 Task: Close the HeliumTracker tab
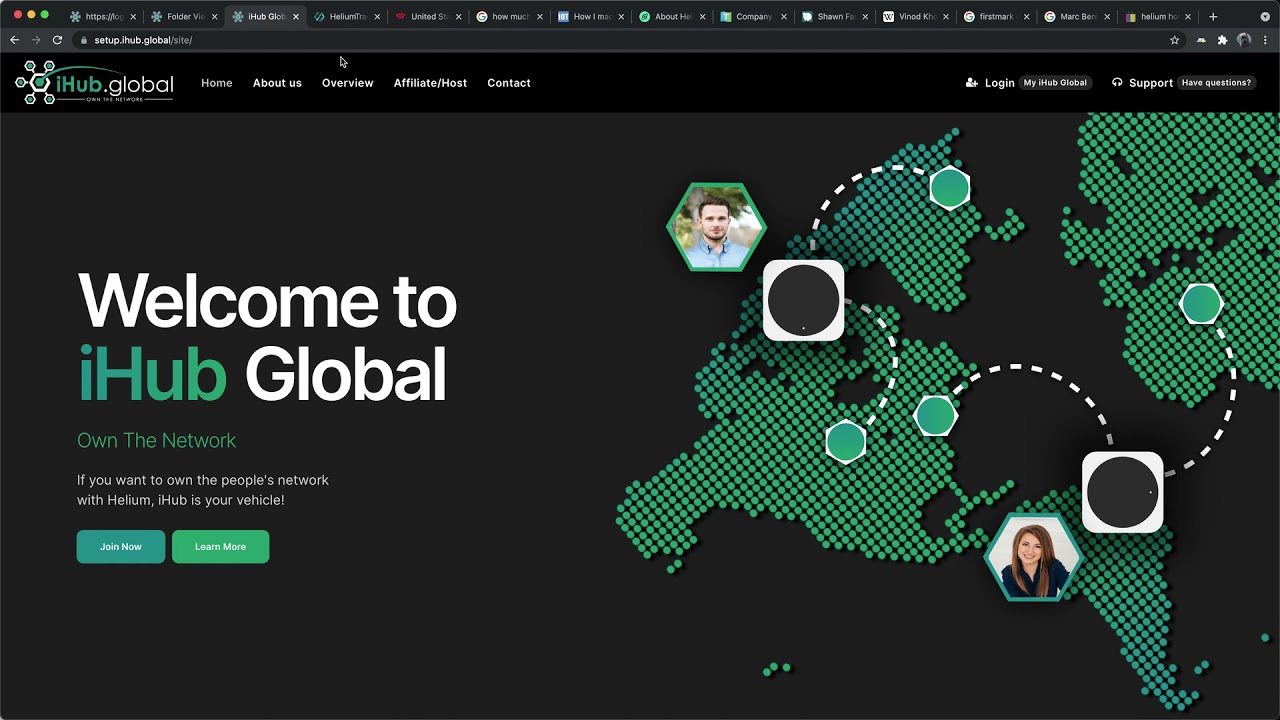(377, 17)
